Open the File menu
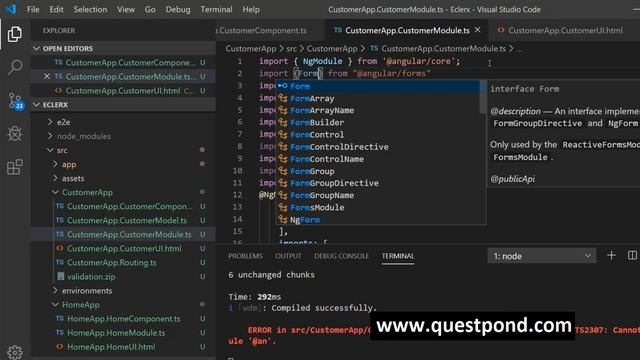The height and width of the screenshot is (360, 640). (33, 9)
